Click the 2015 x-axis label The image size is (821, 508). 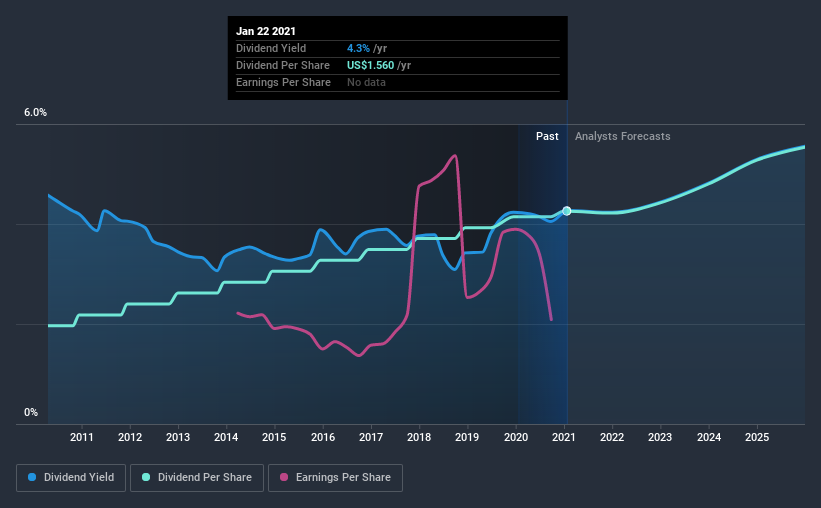274,437
